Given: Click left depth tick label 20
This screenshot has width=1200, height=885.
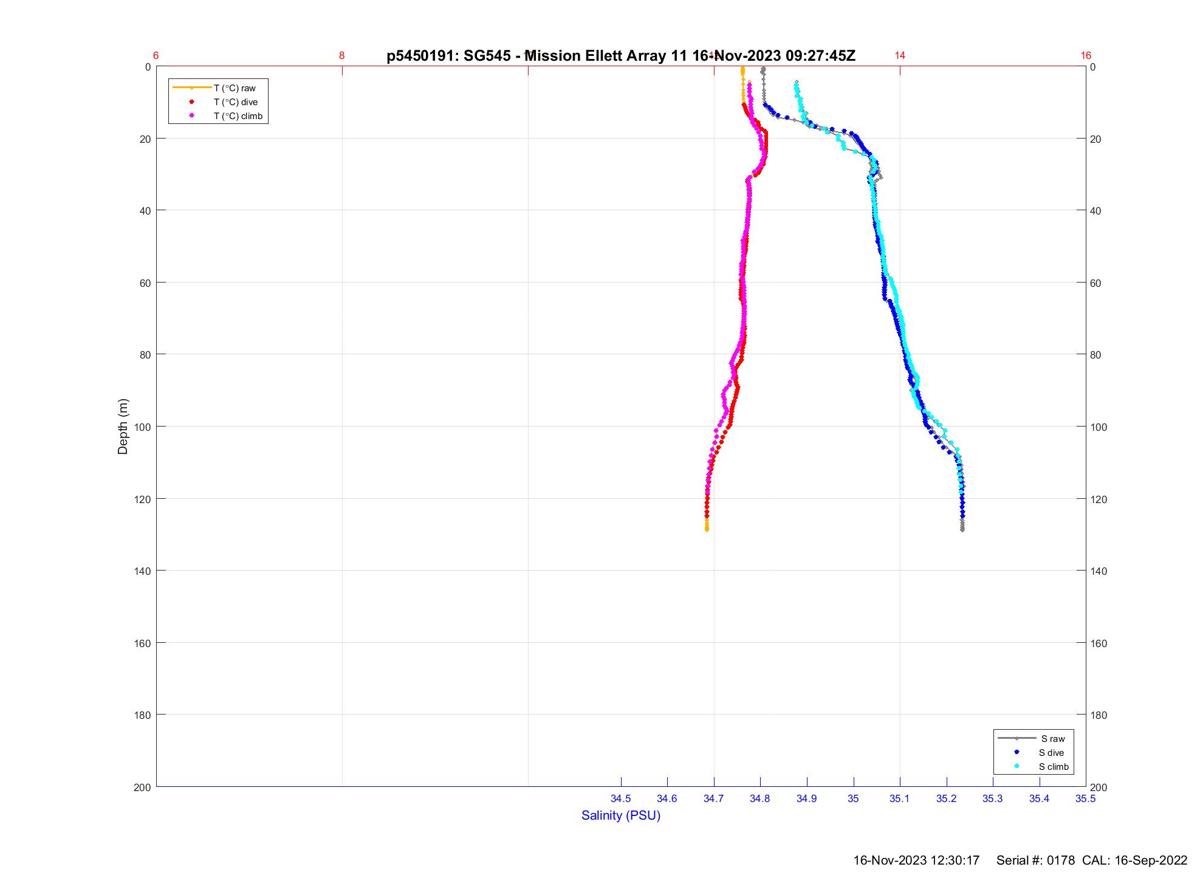Looking at the screenshot, I should tap(145, 139).
